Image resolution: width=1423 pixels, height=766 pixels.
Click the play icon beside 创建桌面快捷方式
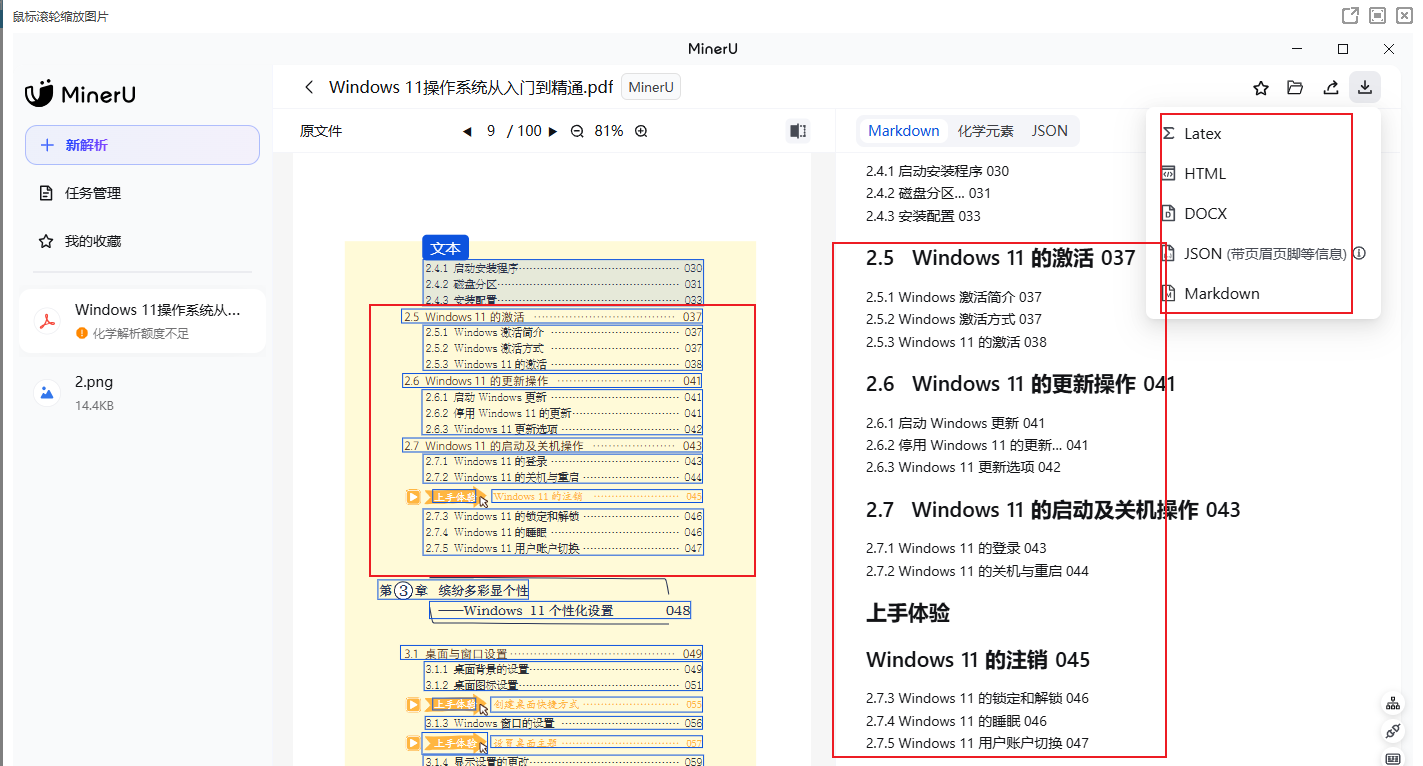click(x=413, y=705)
